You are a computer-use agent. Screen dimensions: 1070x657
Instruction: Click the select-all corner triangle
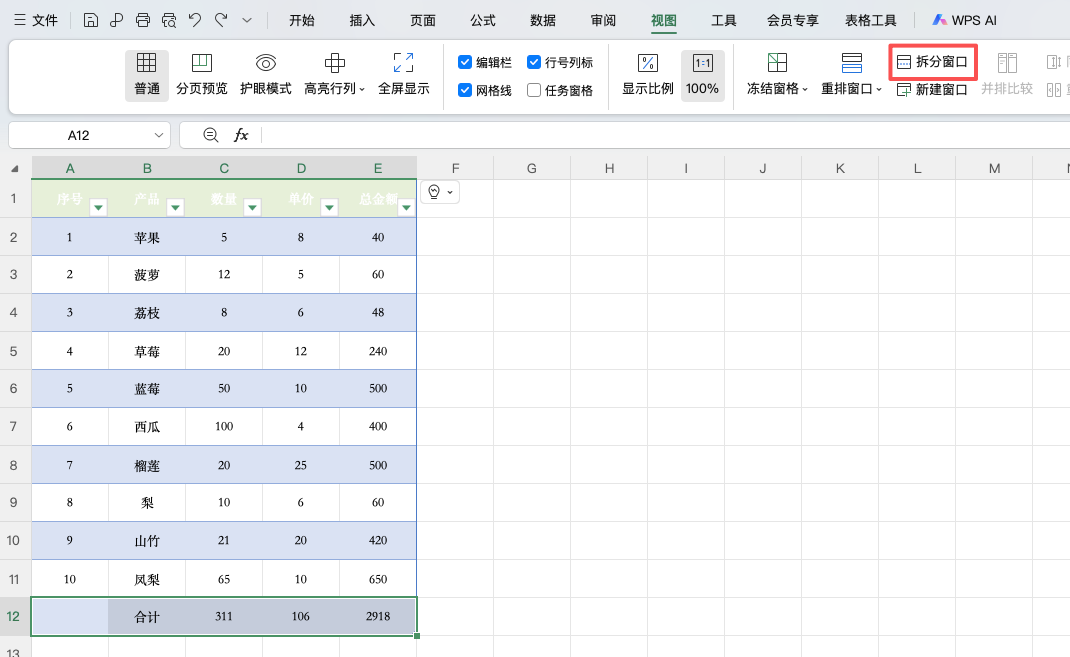[15, 169]
